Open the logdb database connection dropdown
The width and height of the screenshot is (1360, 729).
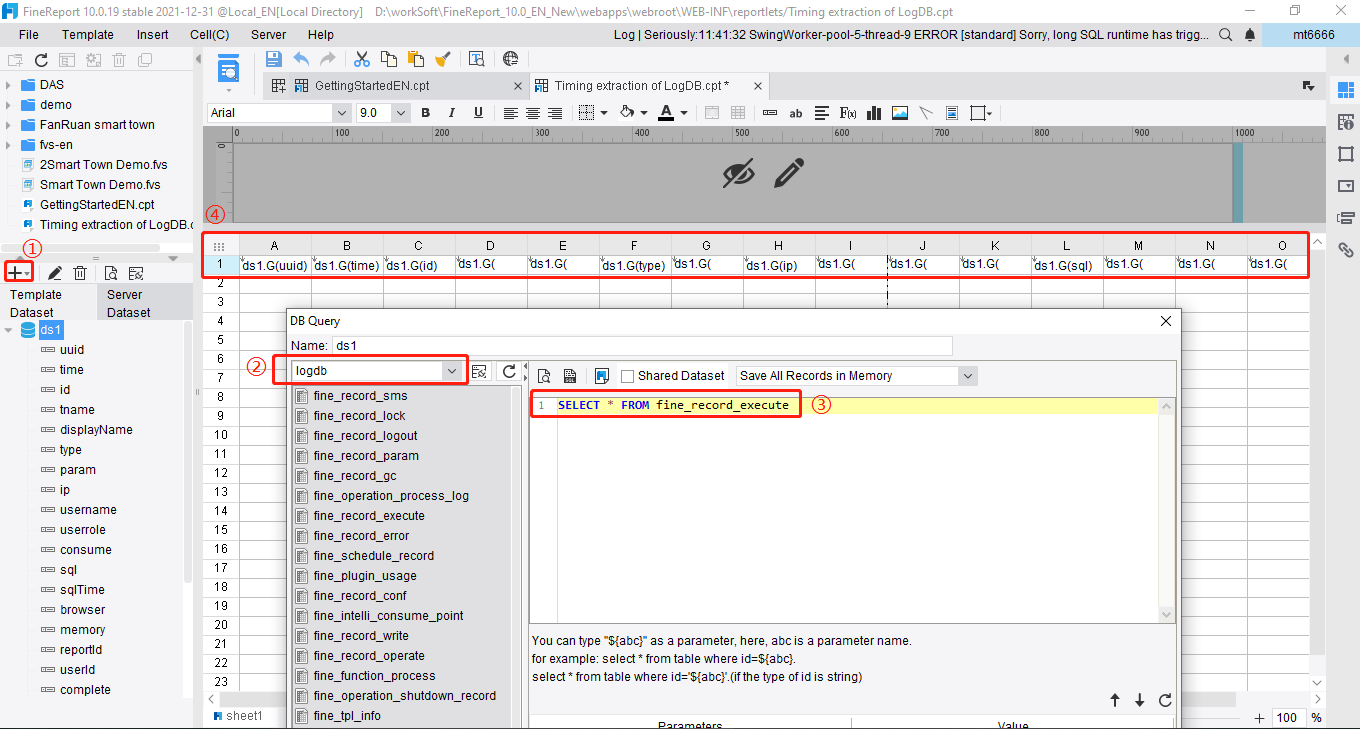tap(453, 371)
